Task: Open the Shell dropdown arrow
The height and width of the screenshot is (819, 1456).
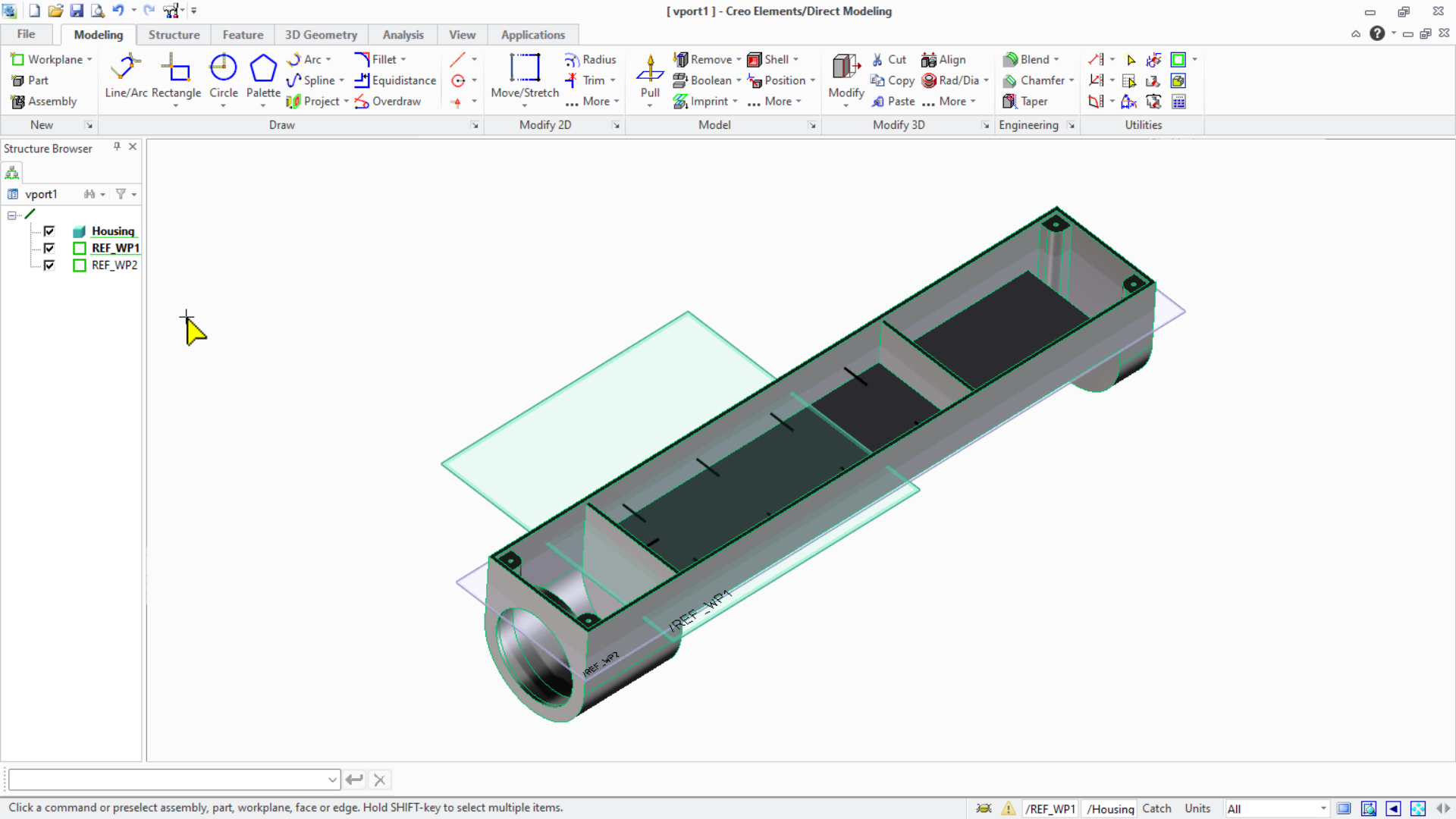Action: 795,59
